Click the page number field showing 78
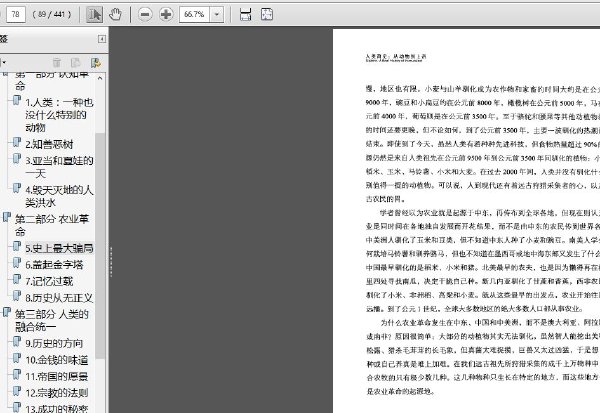Image resolution: width=600 pixels, height=413 pixels. click(x=16, y=15)
